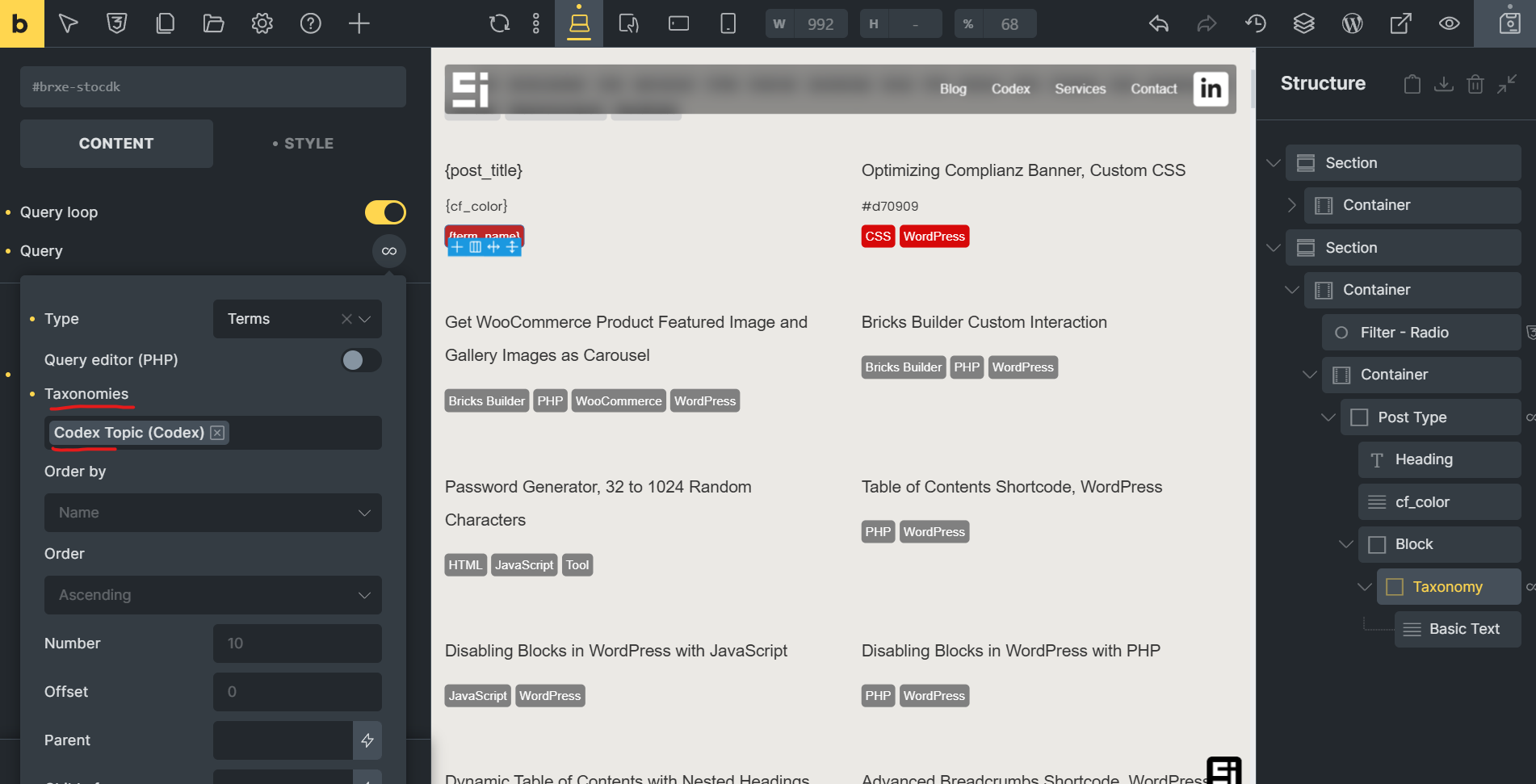Change Order from Ascending via its dropdown
1536x784 pixels.
tap(212, 595)
